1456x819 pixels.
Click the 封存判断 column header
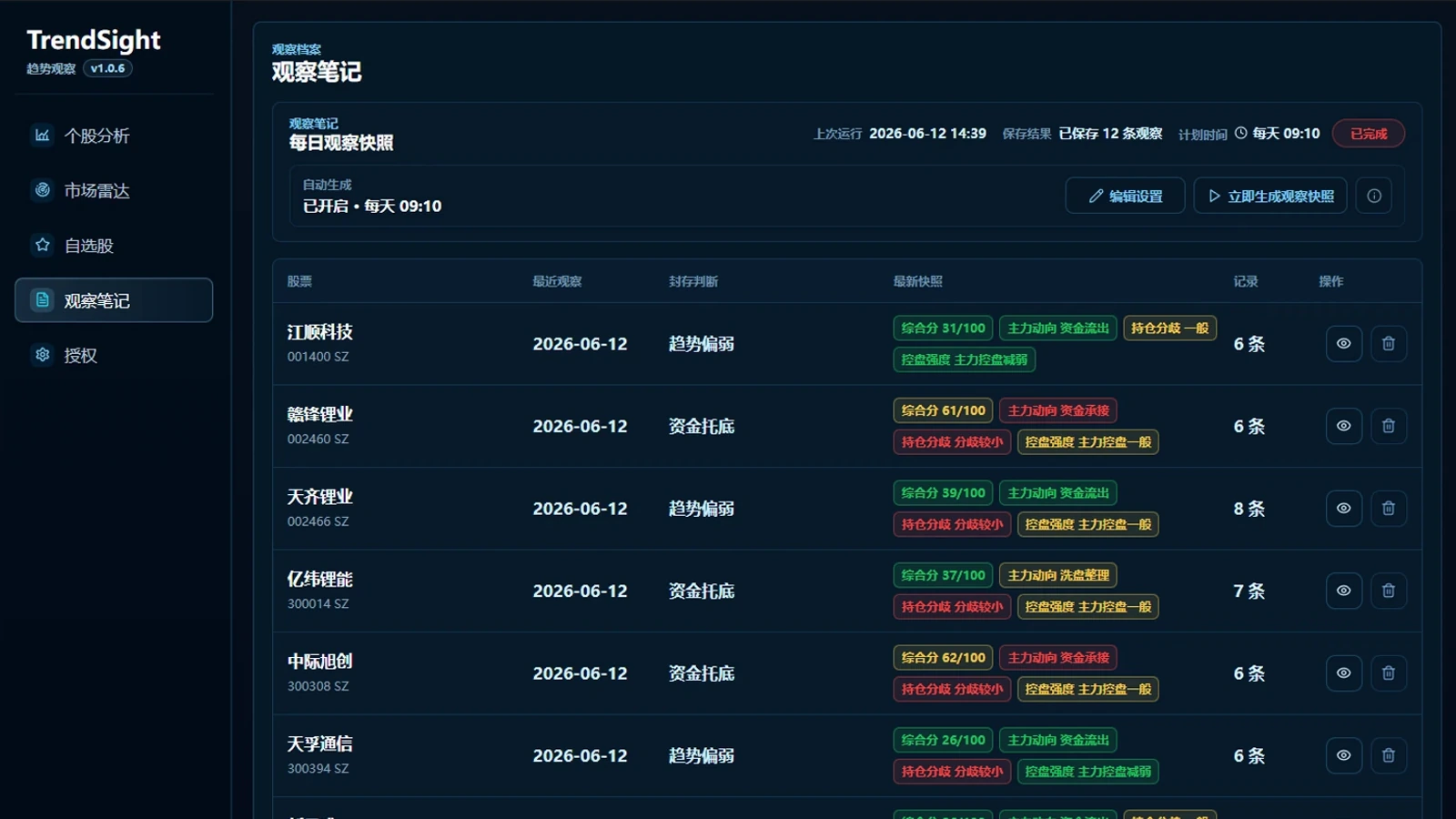[x=693, y=281]
